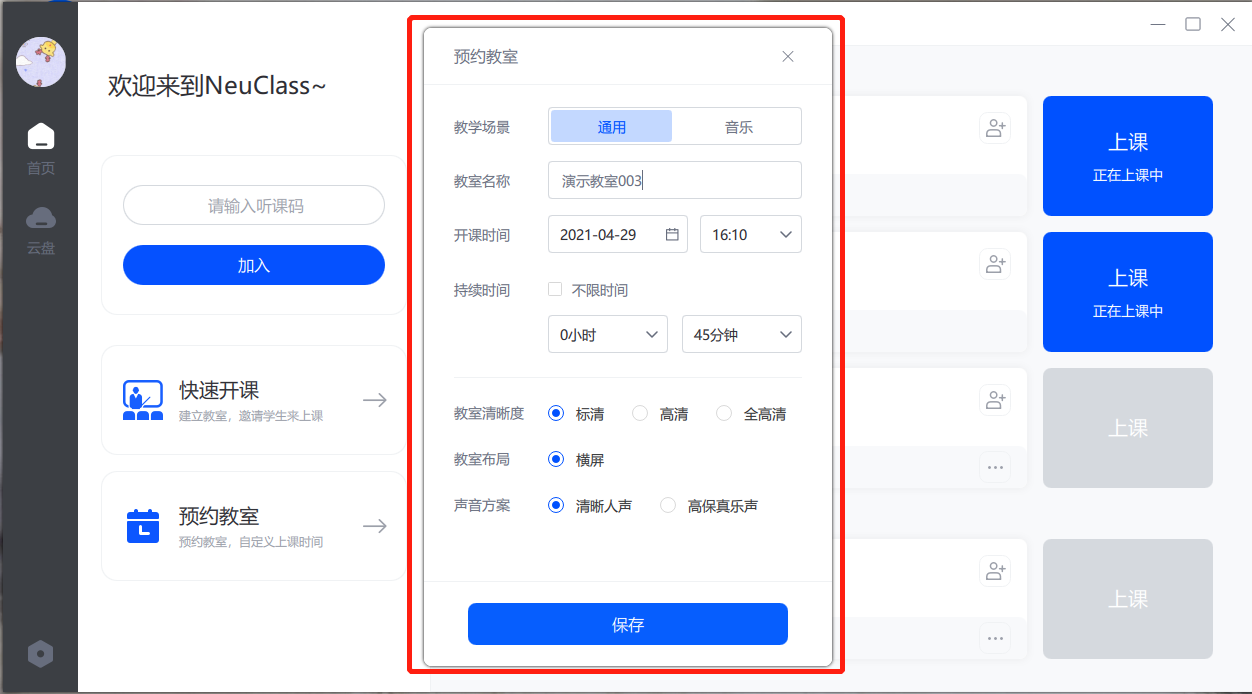This screenshot has width=1252, height=694.
Task: Click first 上课 正在上课中 button
Action: click(1128, 156)
